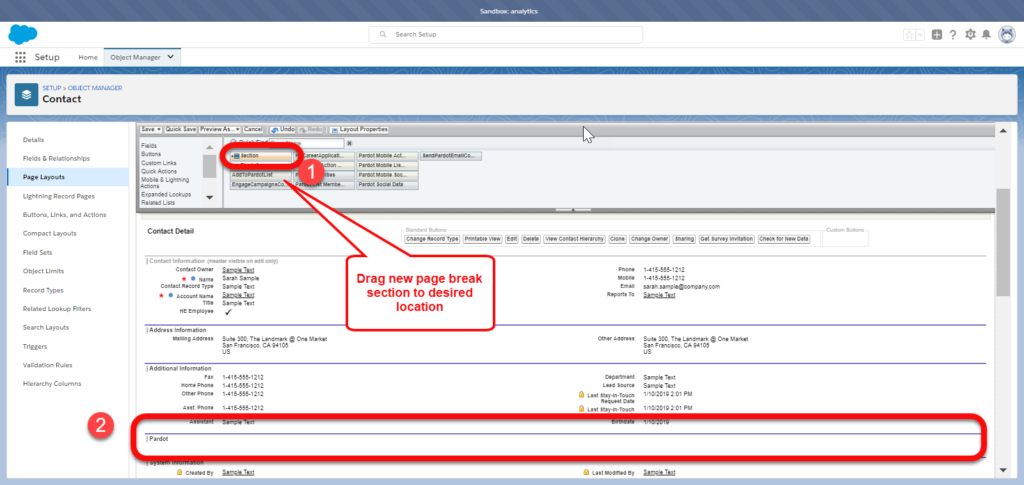Viewport: 1024px width, 485px height.
Task: Open the Help question mark icon
Action: (x=953, y=35)
